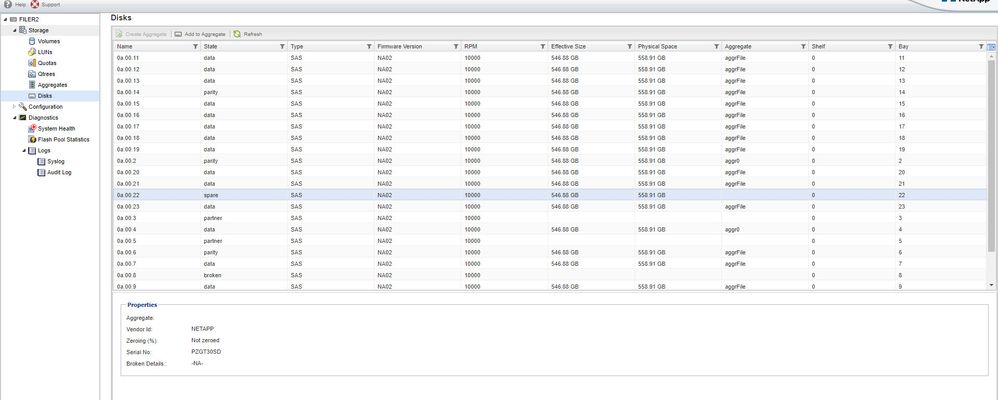This screenshot has height=400, width=998.
Task: Click the Volumes cylinder icon
Action: 32,41
